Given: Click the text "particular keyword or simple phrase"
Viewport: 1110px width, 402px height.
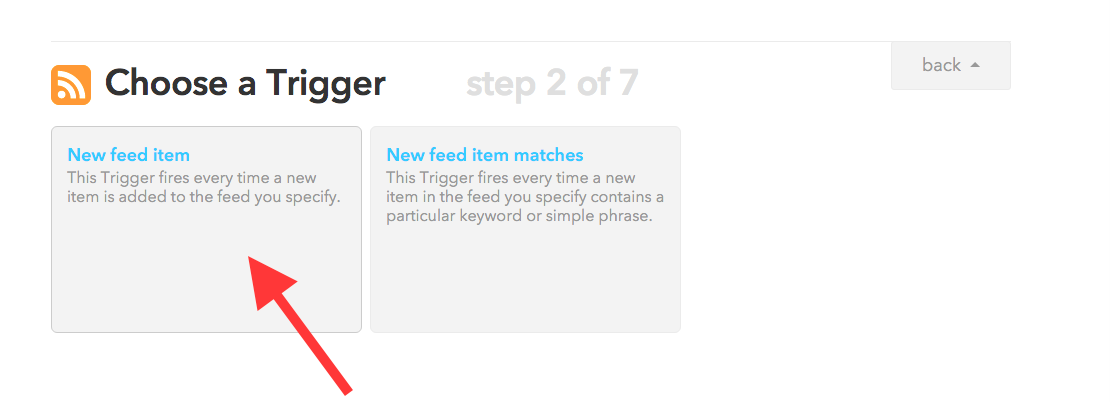Looking at the screenshot, I should pyautogui.click(x=519, y=216).
